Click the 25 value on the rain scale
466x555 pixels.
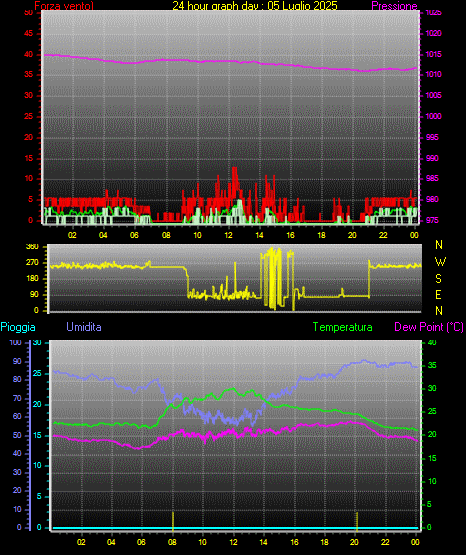tap(37, 373)
